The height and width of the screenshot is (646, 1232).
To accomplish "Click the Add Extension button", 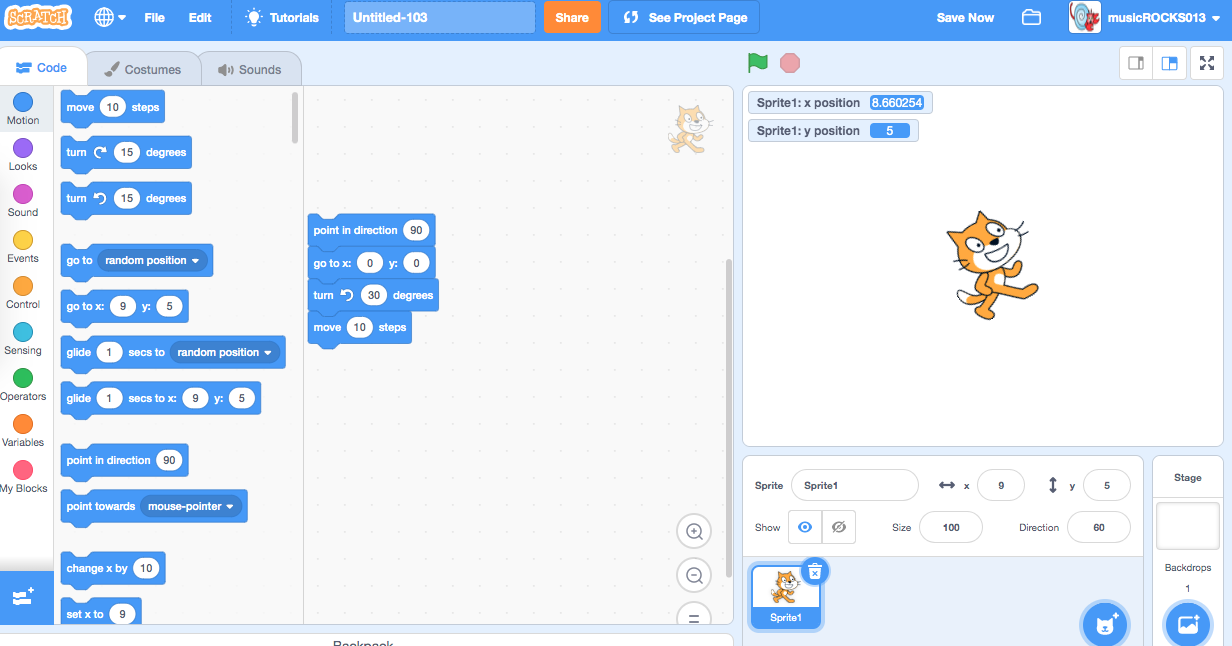I will point(24,597).
